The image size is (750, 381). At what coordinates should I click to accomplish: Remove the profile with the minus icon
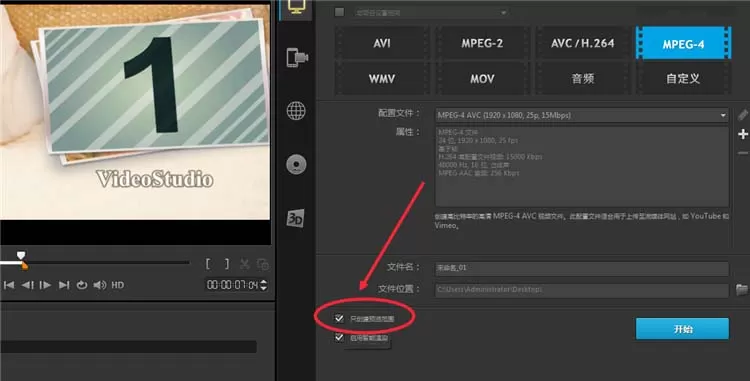pyautogui.click(x=742, y=153)
